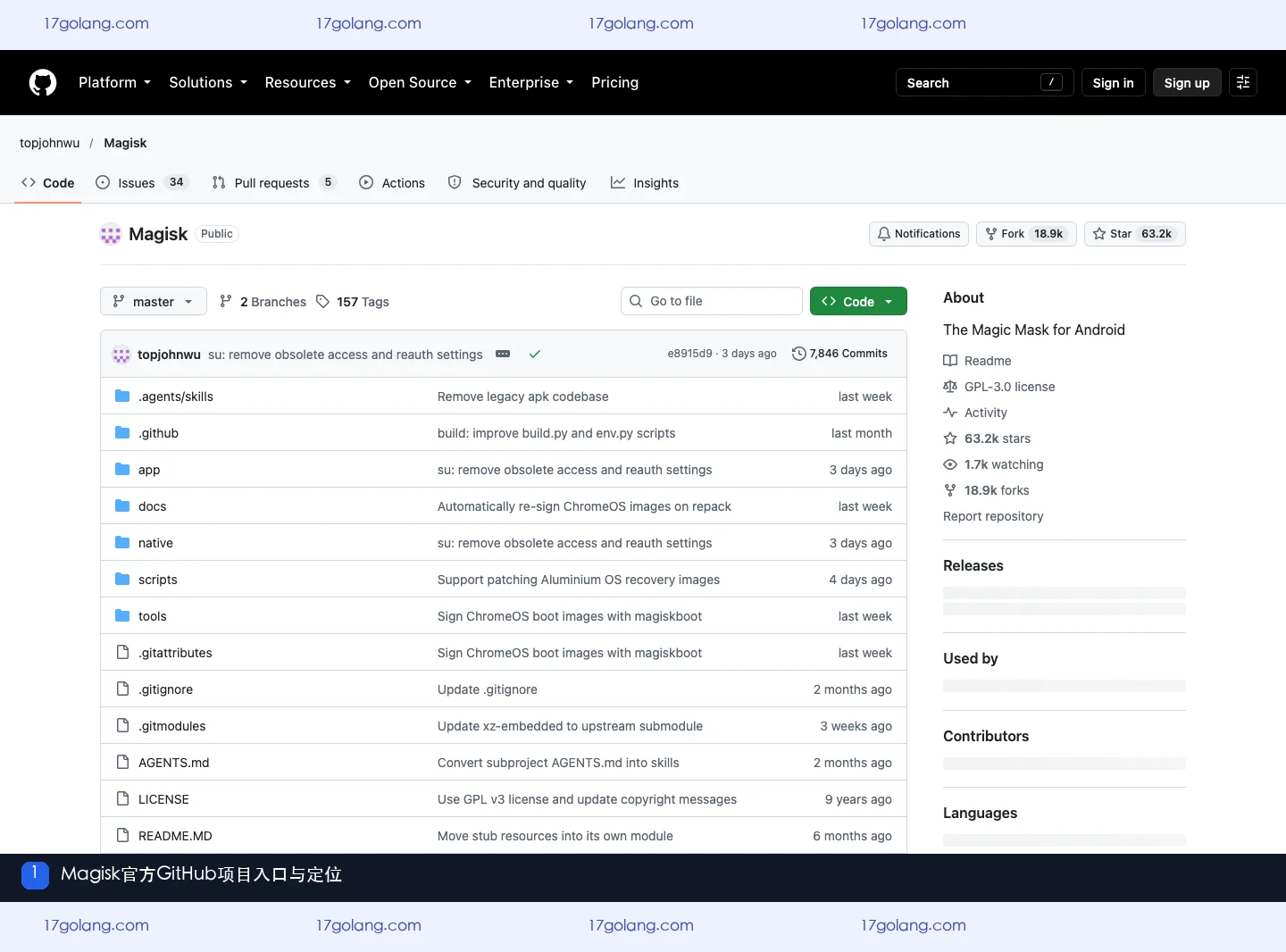Open the master branch selector

point(154,302)
